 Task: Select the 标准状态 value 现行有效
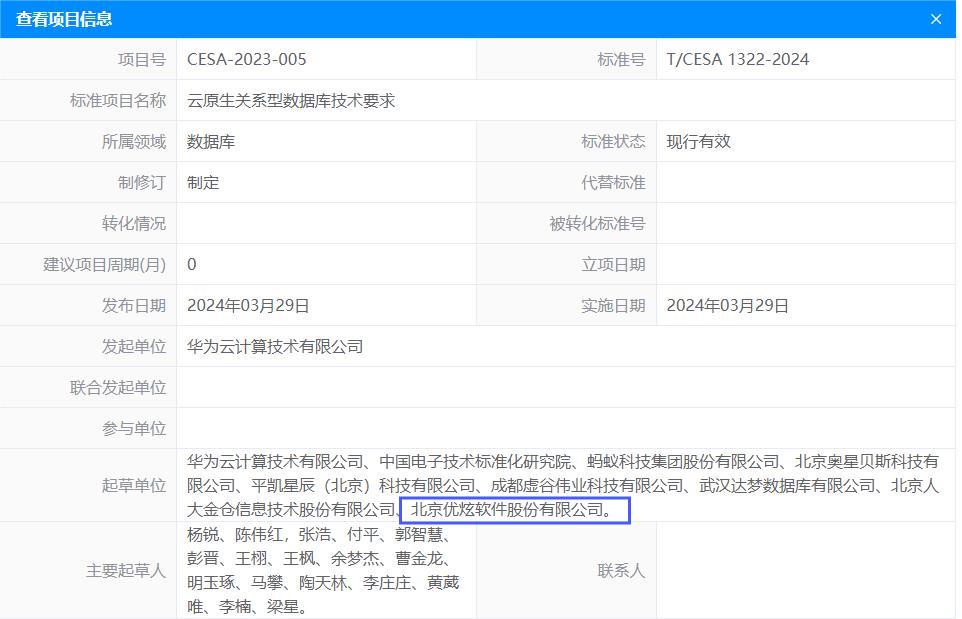[x=699, y=141]
